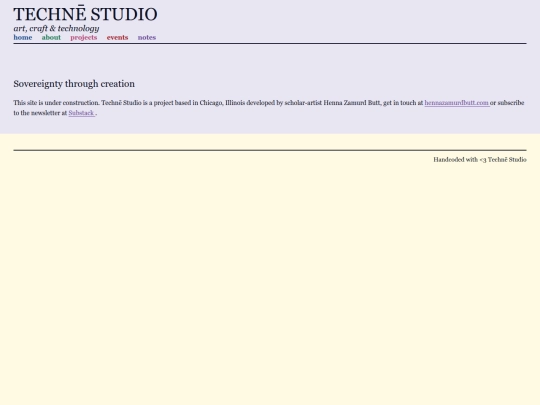Go to the about page

click(51, 38)
